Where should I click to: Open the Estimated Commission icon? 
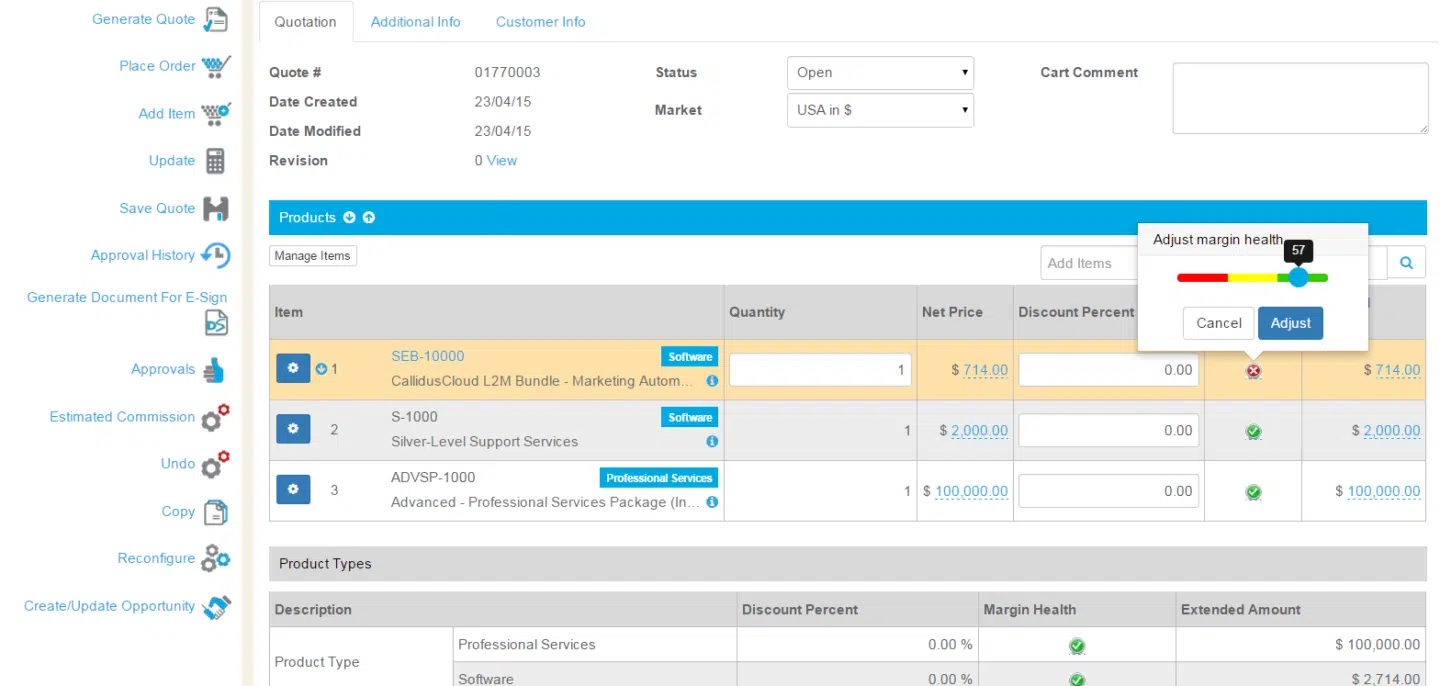(213, 417)
